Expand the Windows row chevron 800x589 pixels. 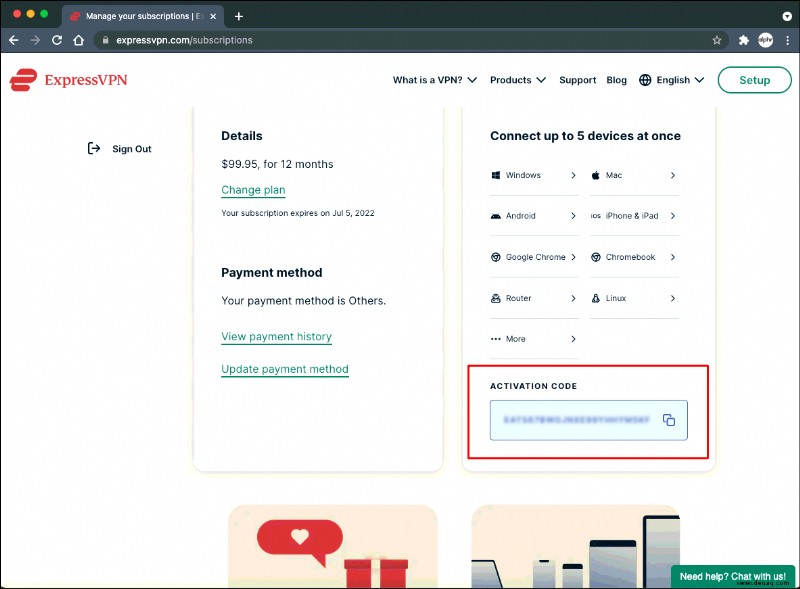(x=573, y=175)
